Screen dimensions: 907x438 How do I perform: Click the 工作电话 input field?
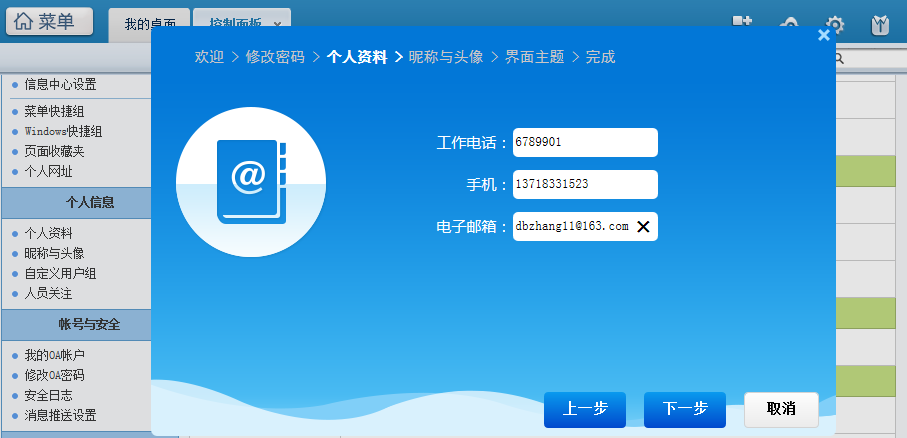(x=585, y=143)
